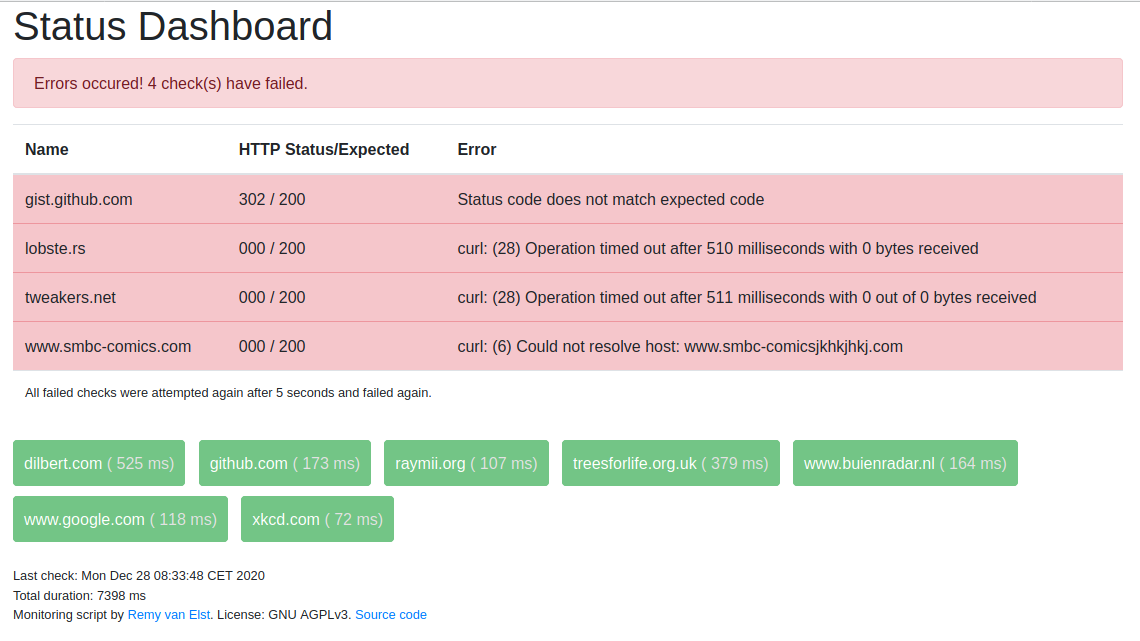This screenshot has height=641, width=1140.
Task: Click the www.google.com status button
Action: pyautogui.click(x=121, y=519)
